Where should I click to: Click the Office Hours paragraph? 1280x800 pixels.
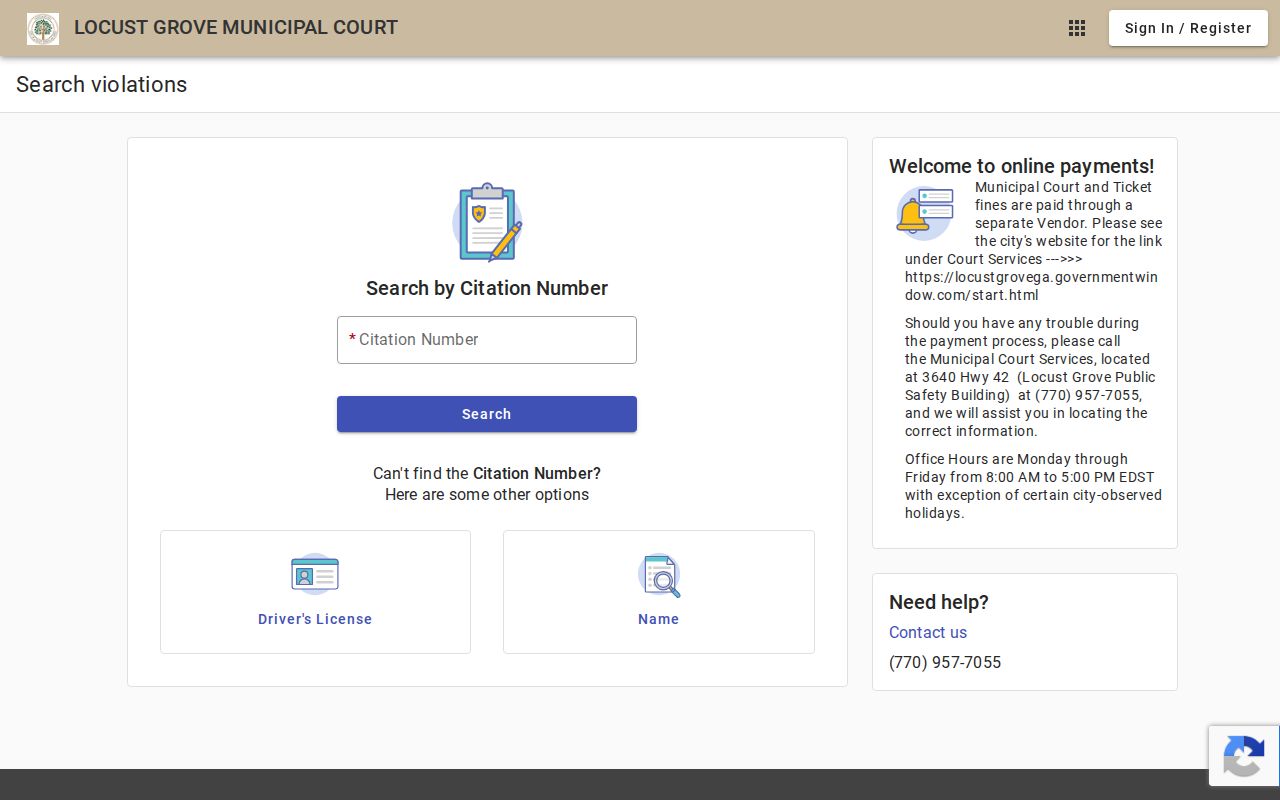(1033, 486)
